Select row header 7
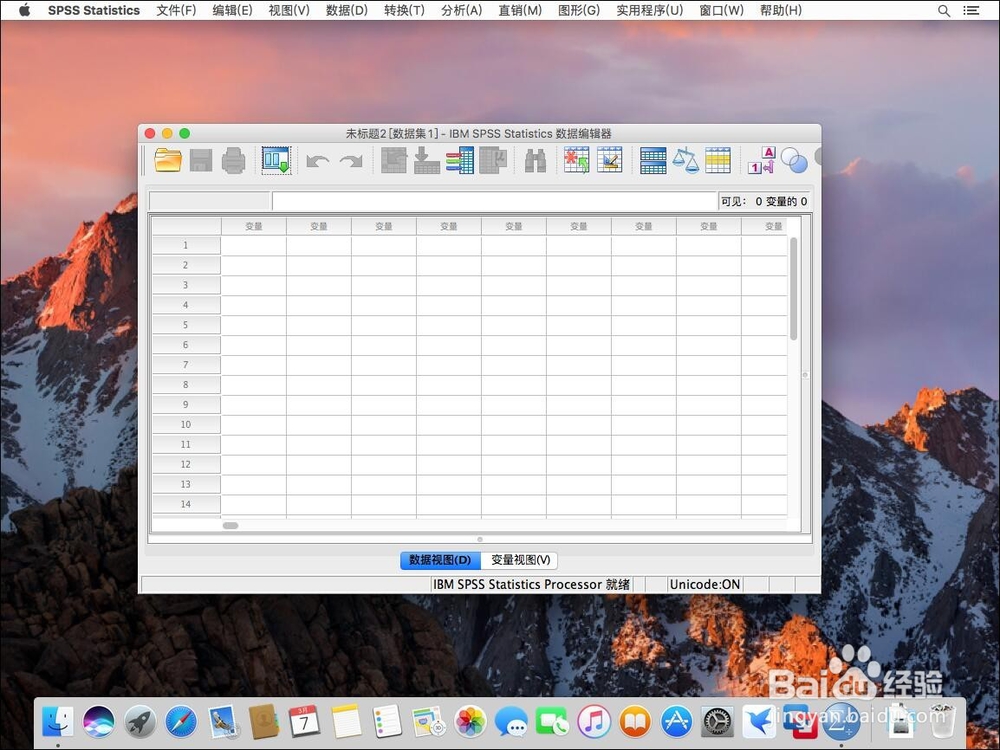1000x750 pixels. point(186,365)
